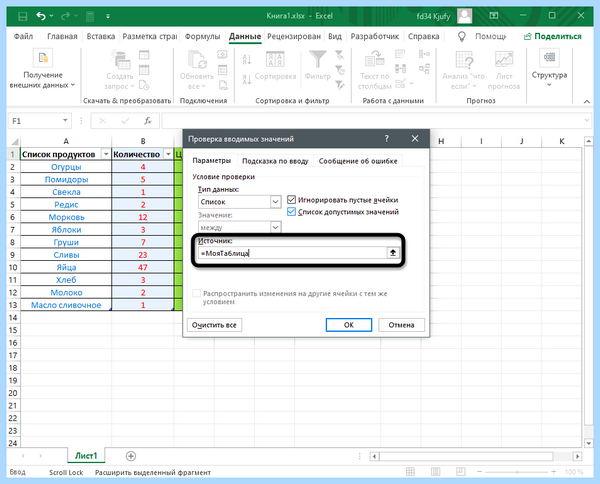Click row header 20

point(13,393)
